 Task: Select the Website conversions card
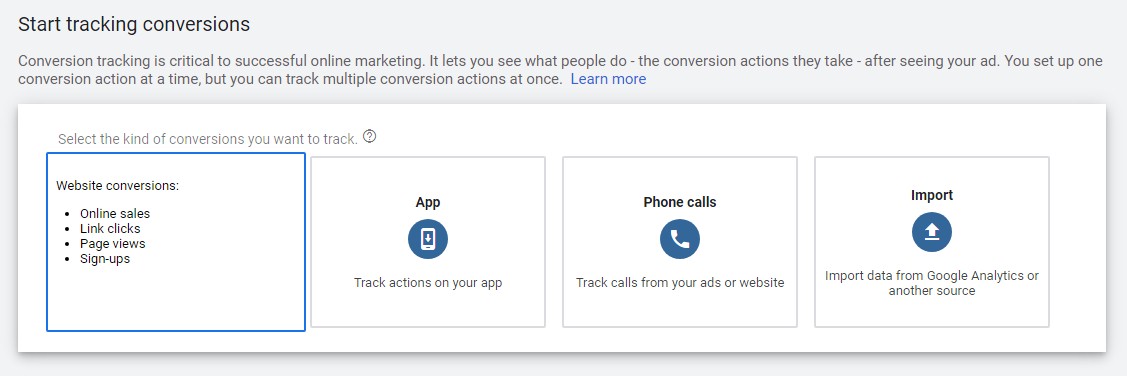pyautogui.click(x=176, y=242)
